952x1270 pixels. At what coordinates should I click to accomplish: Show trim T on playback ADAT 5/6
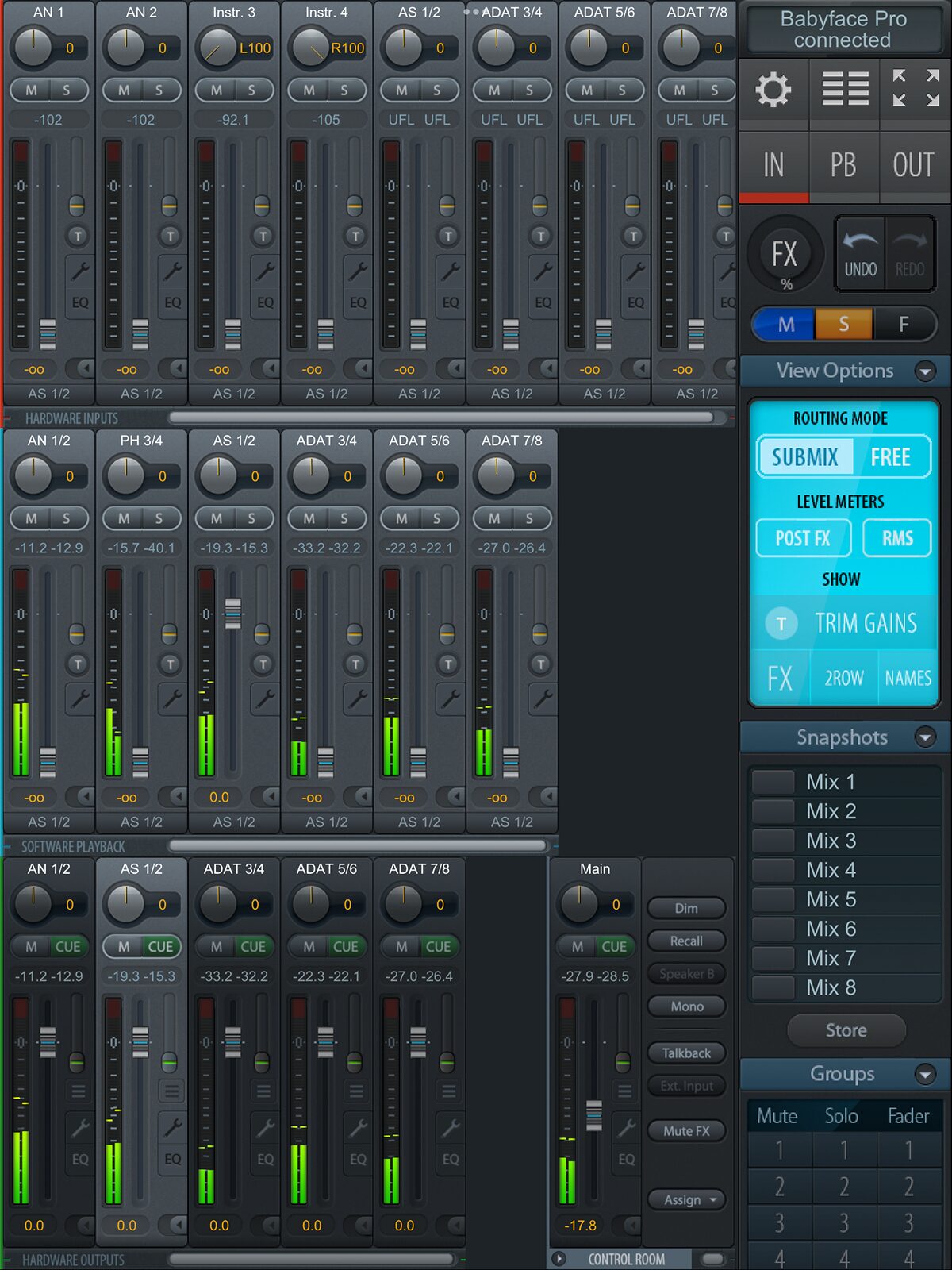click(447, 664)
